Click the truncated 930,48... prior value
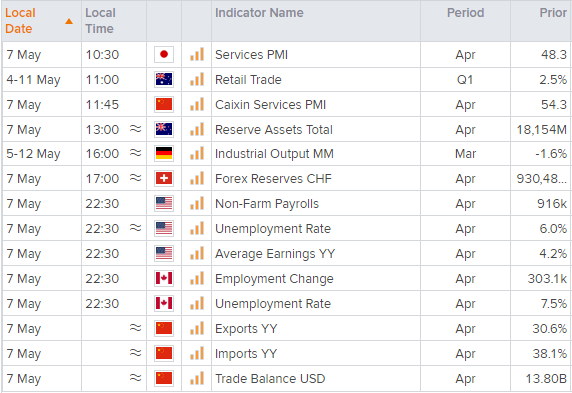 click(x=541, y=178)
